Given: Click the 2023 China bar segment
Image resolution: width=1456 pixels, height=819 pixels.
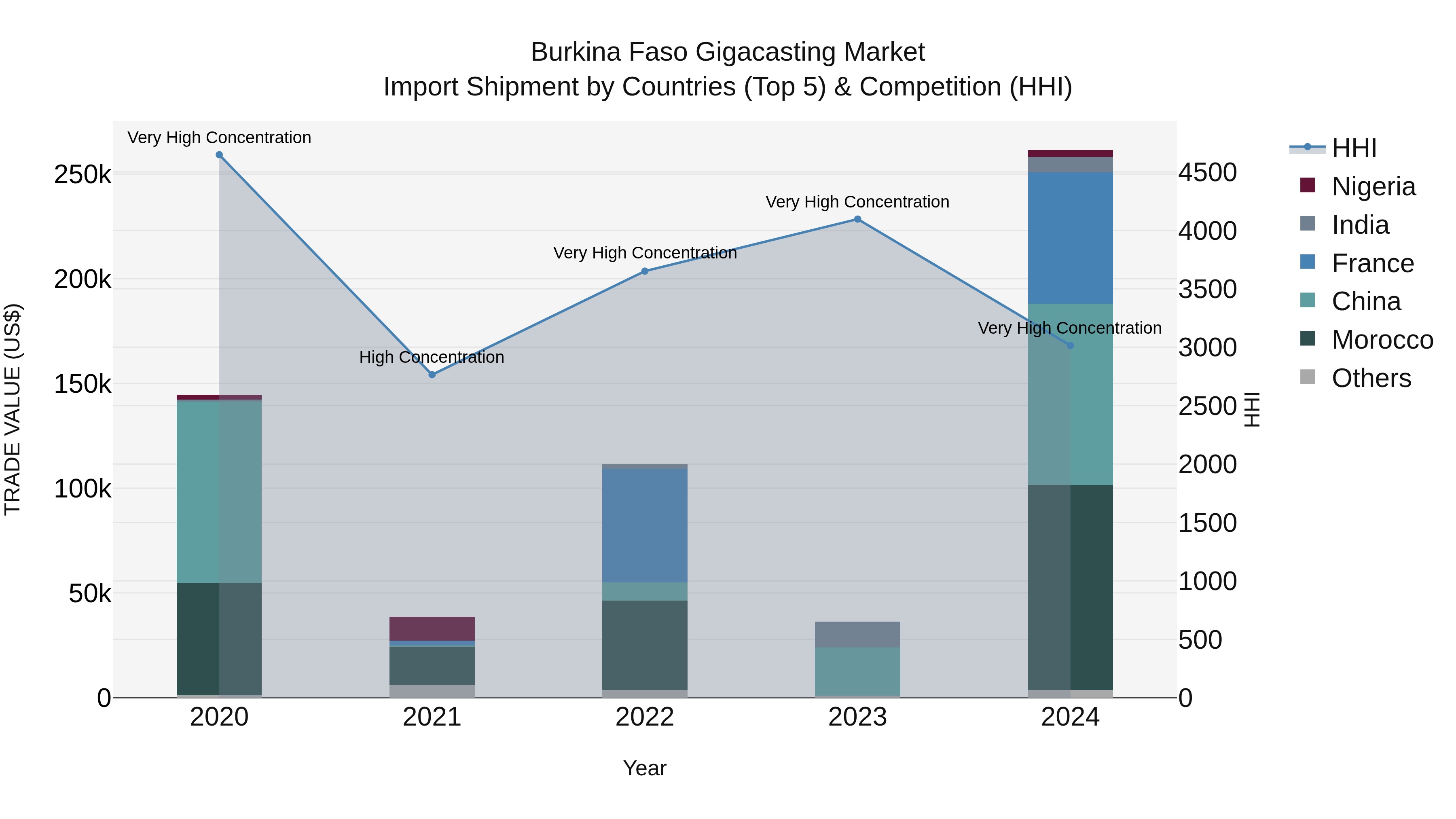Looking at the screenshot, I should pyautogui.click(x=857, y=672).
